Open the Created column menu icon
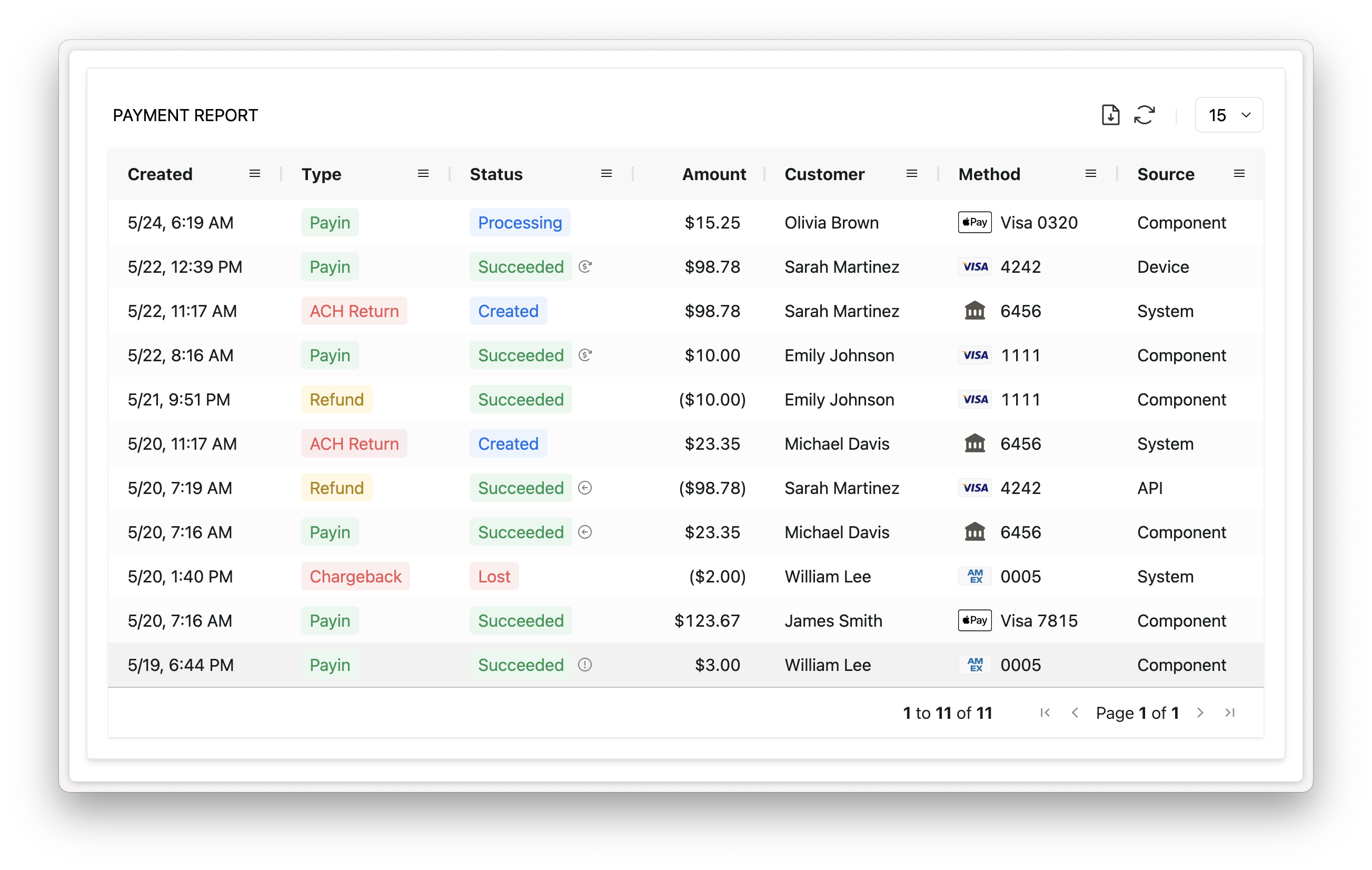Screen dimensions: 1372x870 tap(255, 174)
